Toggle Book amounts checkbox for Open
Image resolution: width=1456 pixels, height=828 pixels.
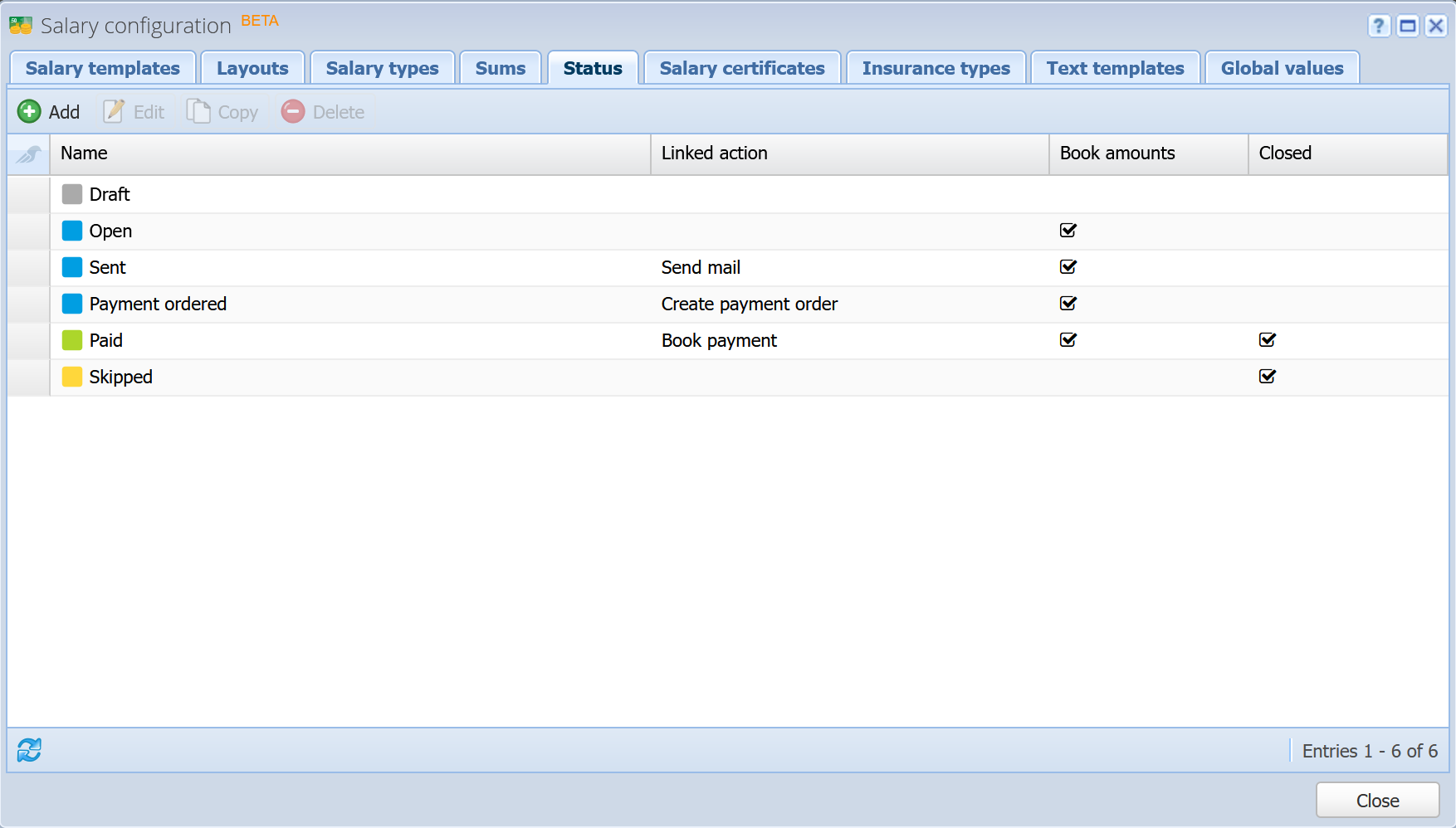(x=1068, y=231)
